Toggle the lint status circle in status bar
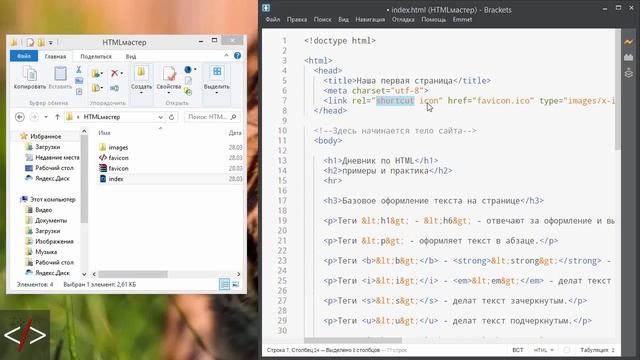The height and width of the screenshot is (360, 640). click(567, 350)
